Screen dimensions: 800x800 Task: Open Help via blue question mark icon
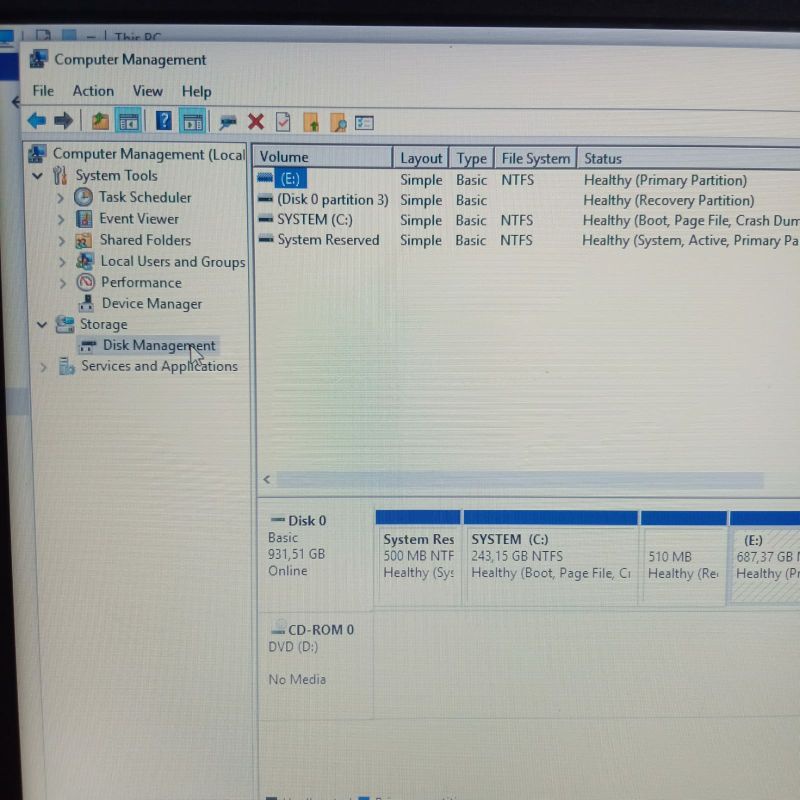pyautogui.click(x=163, y=122)
